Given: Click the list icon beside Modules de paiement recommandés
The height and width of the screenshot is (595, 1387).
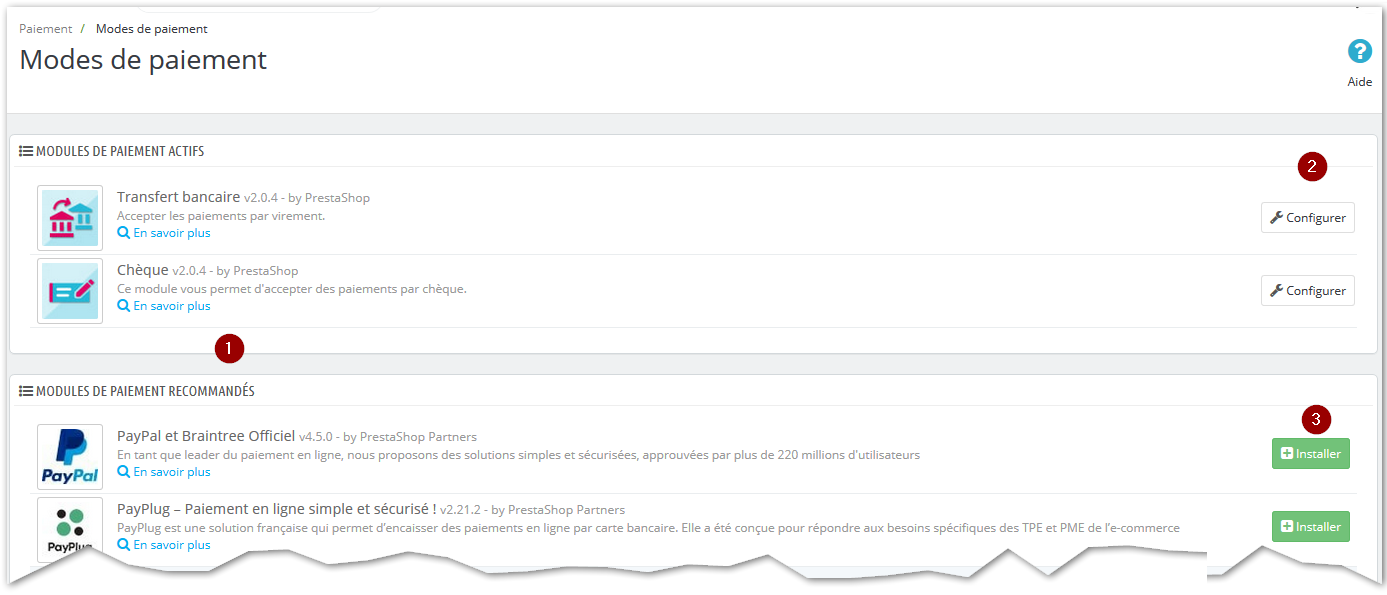Looking at the screenshot, I should click(27, 391).
